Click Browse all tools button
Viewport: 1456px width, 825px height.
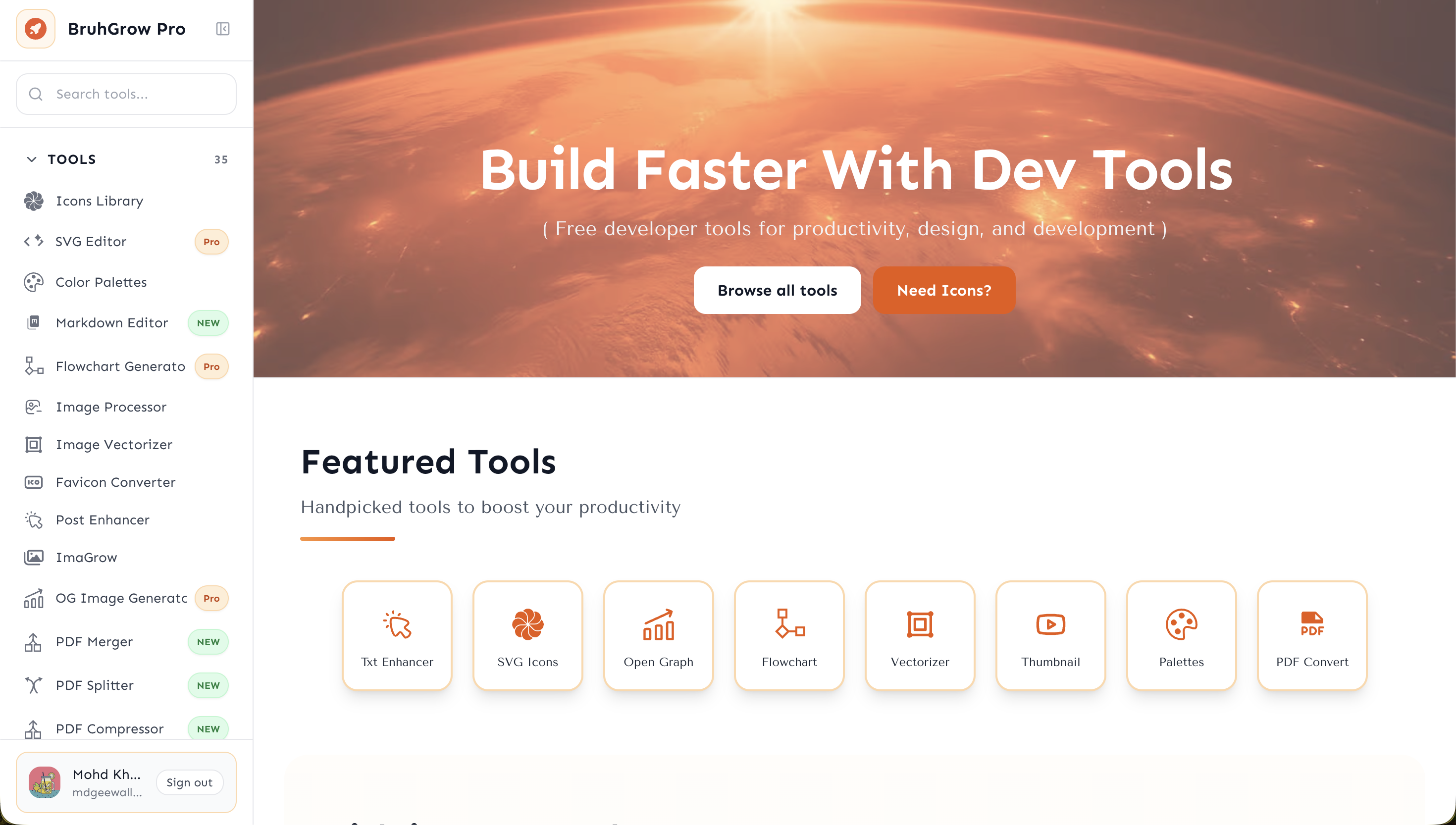pyautogui.click(x=777, y=290)
